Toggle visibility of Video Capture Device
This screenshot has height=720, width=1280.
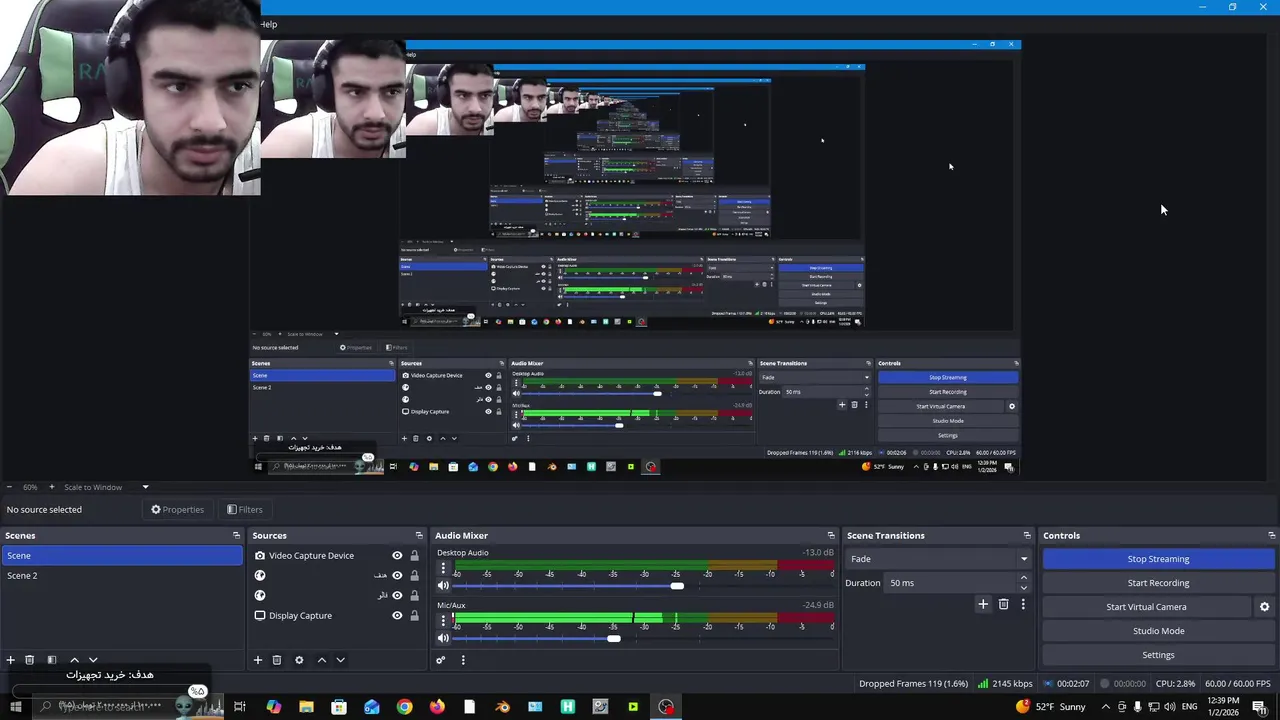397,556
